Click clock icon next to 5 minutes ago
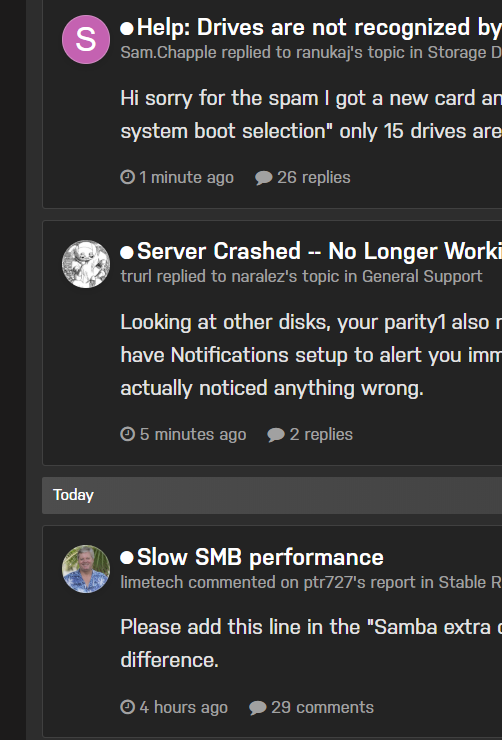Viewport: 502px width, 740px height. pyautogui.click(x=127, y=434)
